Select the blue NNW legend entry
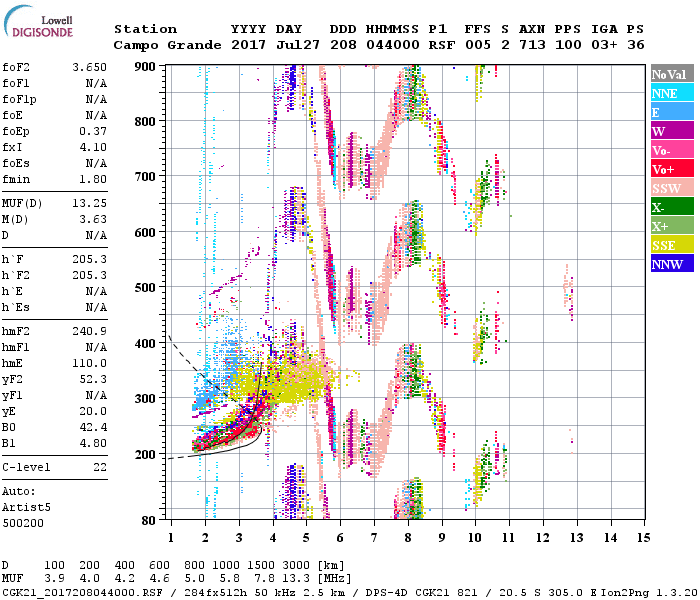Image resolution: width=700 pixels, height=600 pixels. pyautogui.click(x=672, y=264)
